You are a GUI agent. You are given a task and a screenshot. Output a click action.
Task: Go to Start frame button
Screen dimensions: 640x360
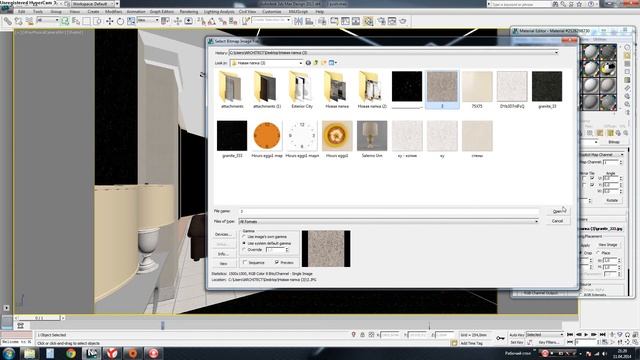[570, 335]
